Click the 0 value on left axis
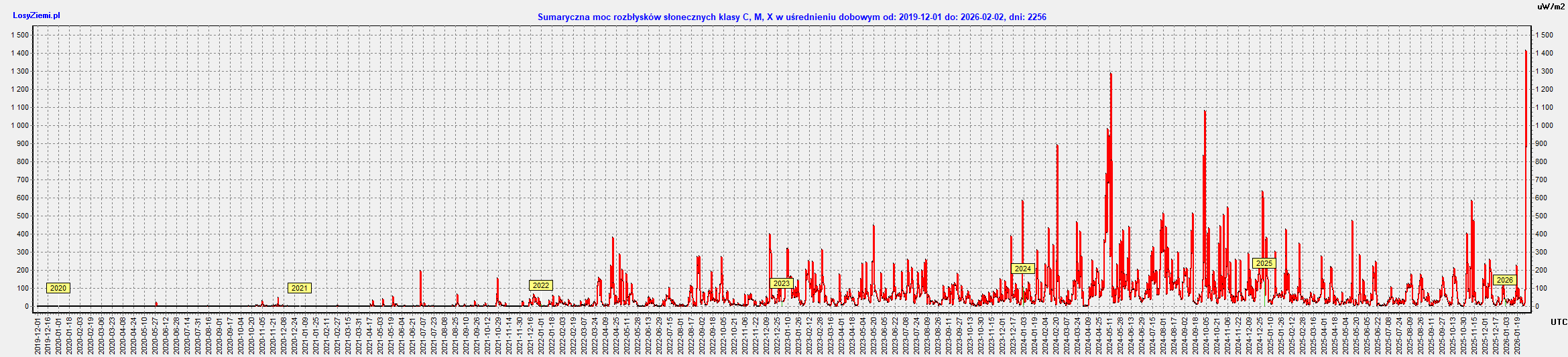 pos(27,306)
